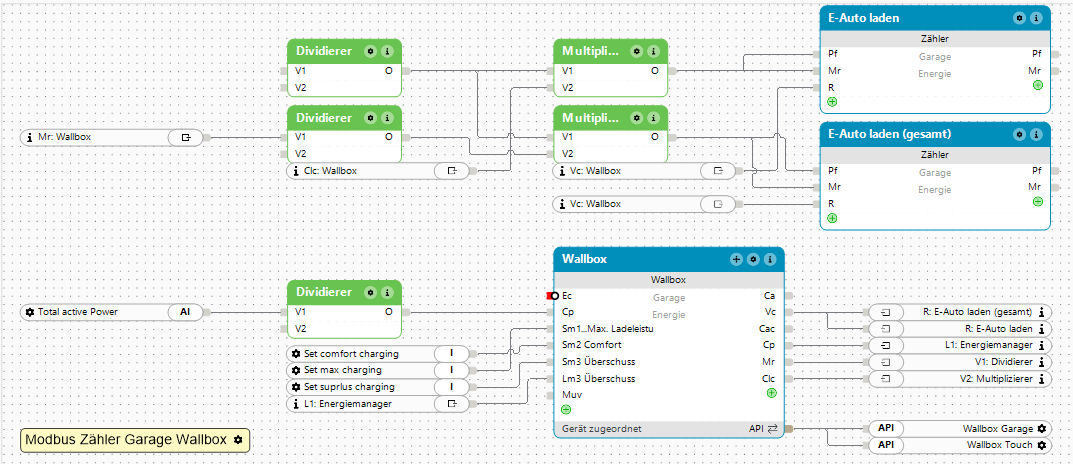Image resolution: width=1073 pixels, height=464 pixels.
Task: Click the plus icon in Wallbox header
Action: pos(737,259)
